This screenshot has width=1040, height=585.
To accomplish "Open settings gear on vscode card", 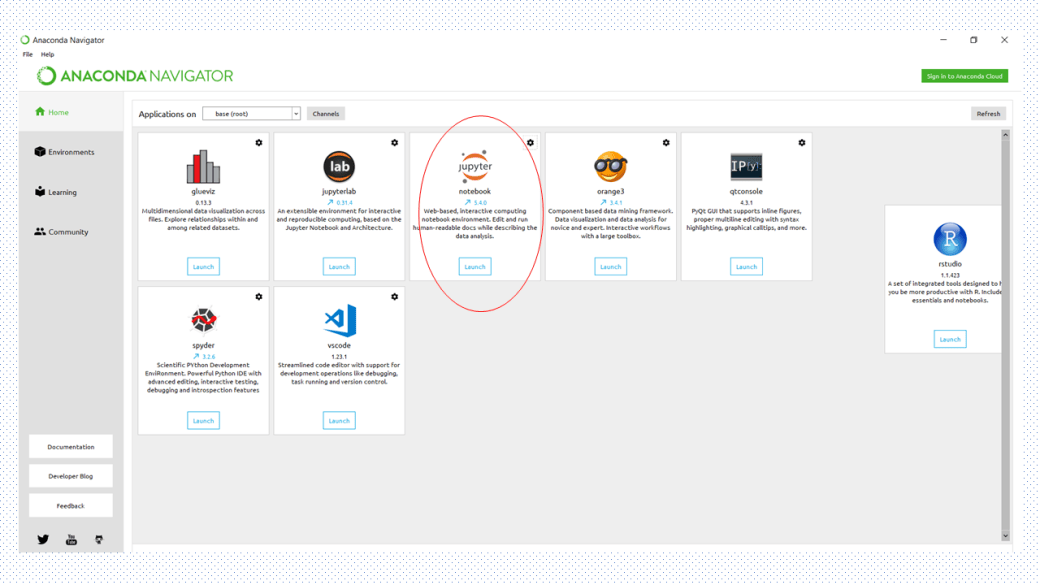I will click(395, 296).
